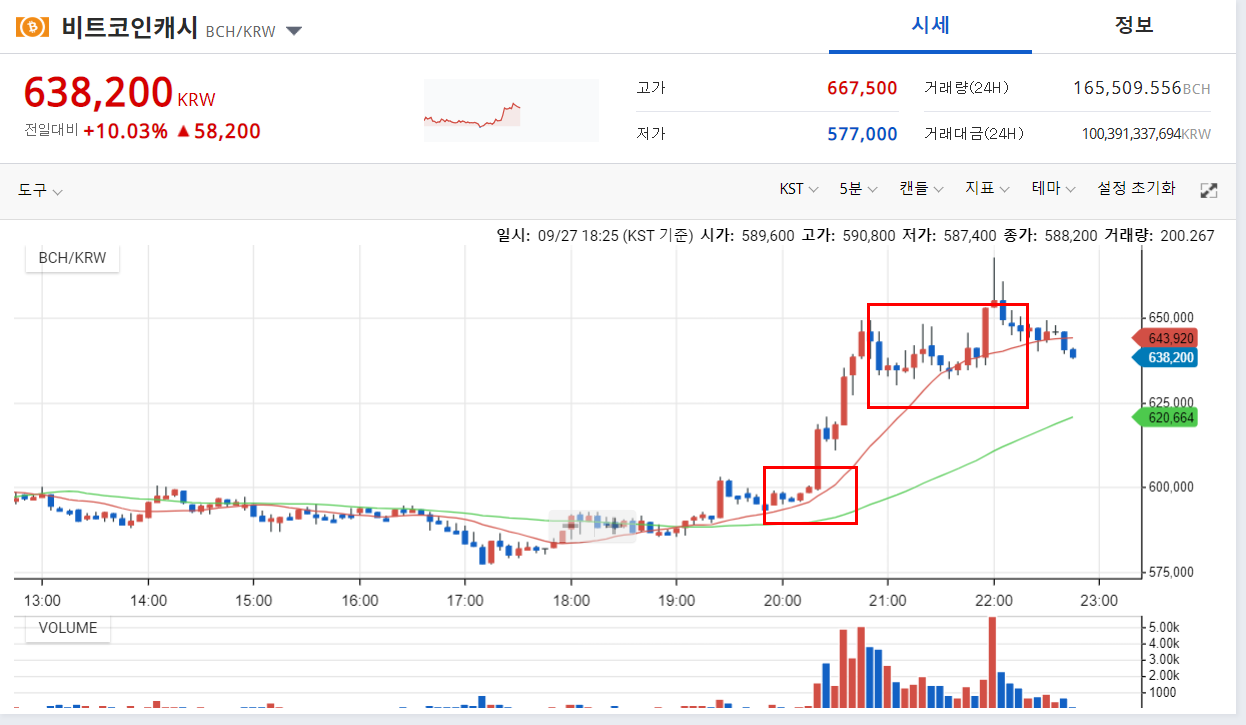Click the 625,000 price axis label
Image resolution: width=1246 pixels, height=725 pixels.
tap(1171, 402)
